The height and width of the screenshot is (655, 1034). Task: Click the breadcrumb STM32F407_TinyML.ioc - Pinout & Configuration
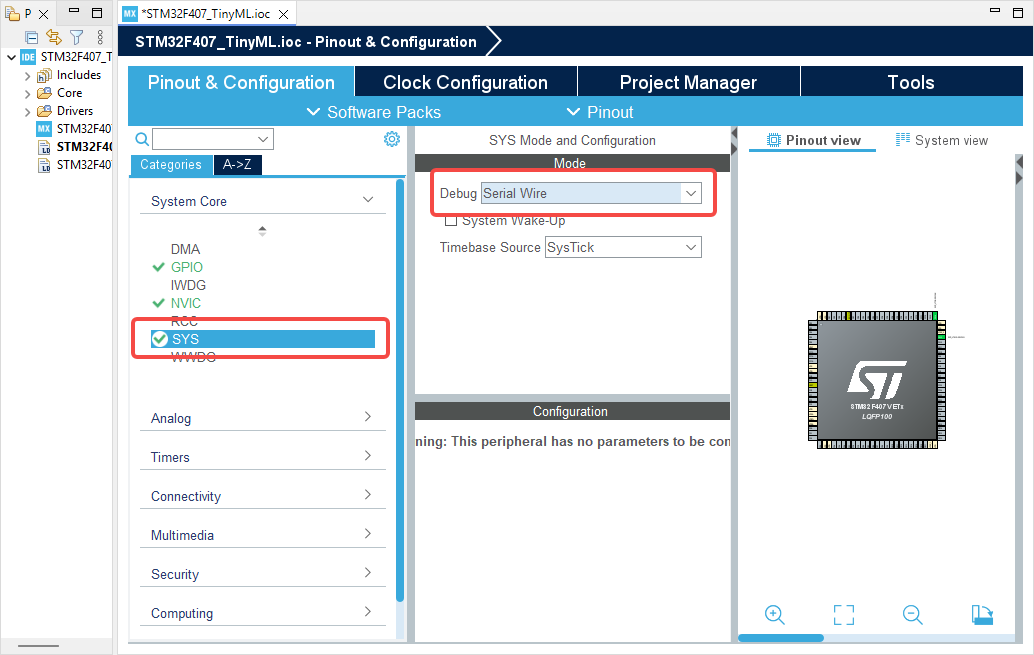[306, 42]
